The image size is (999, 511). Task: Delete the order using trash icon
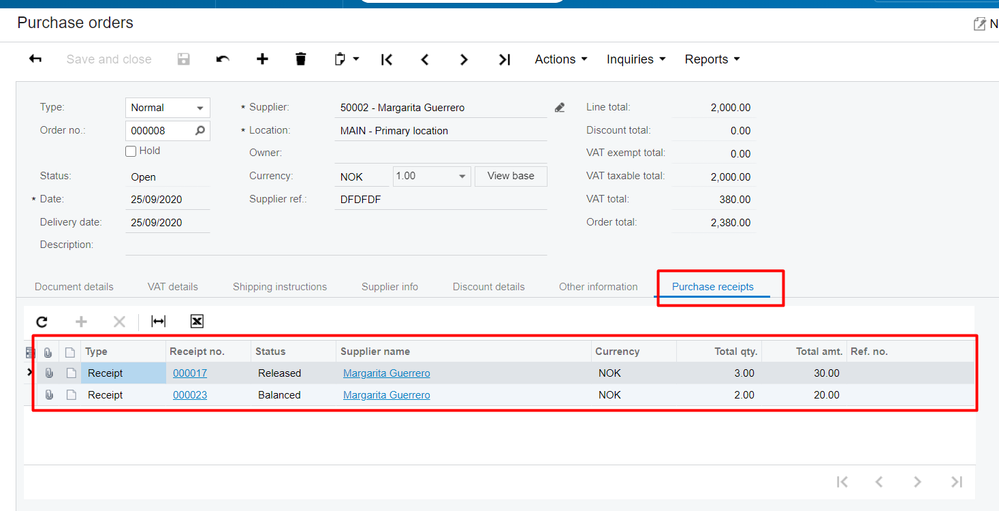(x=301, y=60)
